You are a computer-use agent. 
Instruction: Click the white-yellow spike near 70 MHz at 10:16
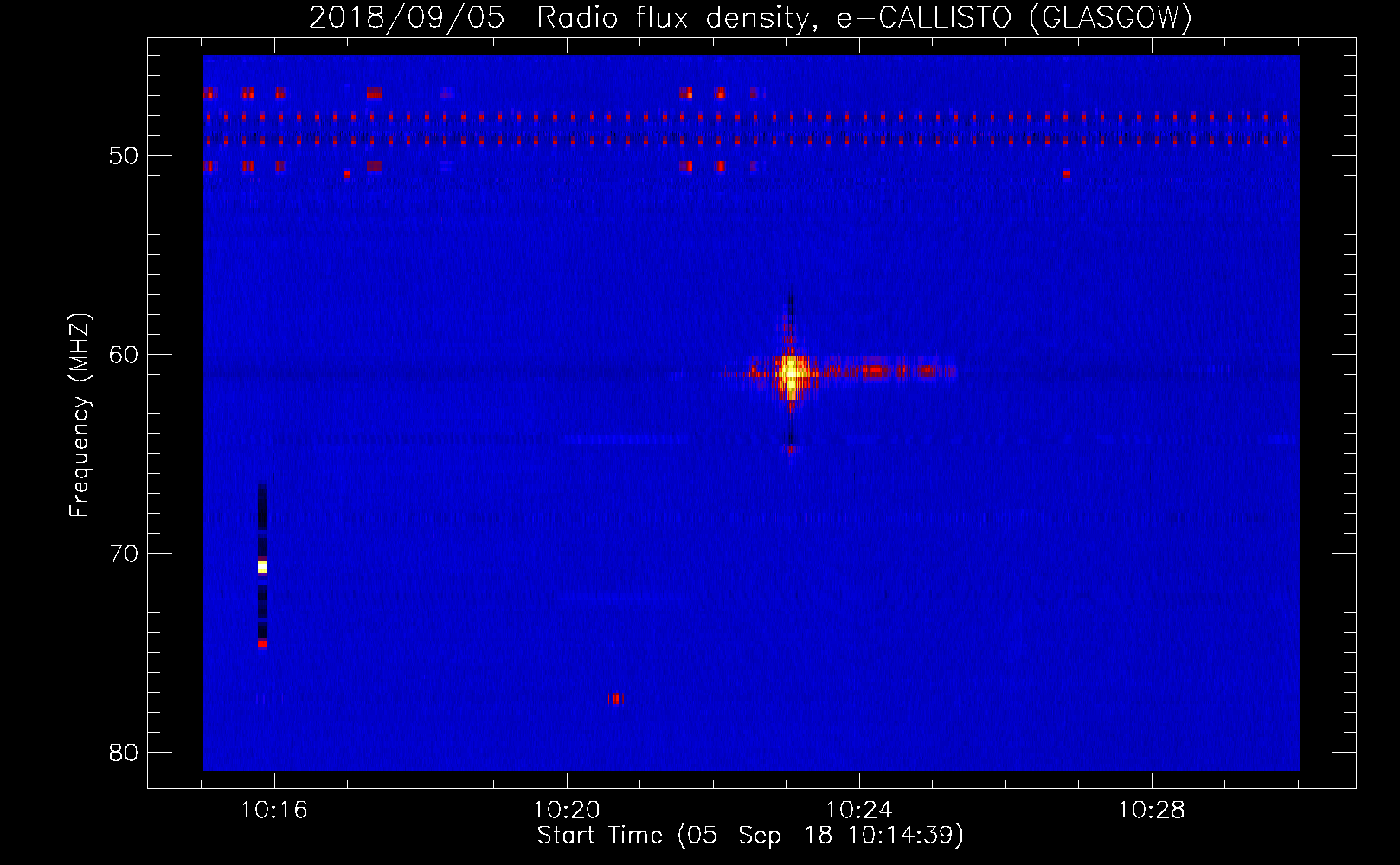(262, 567)
